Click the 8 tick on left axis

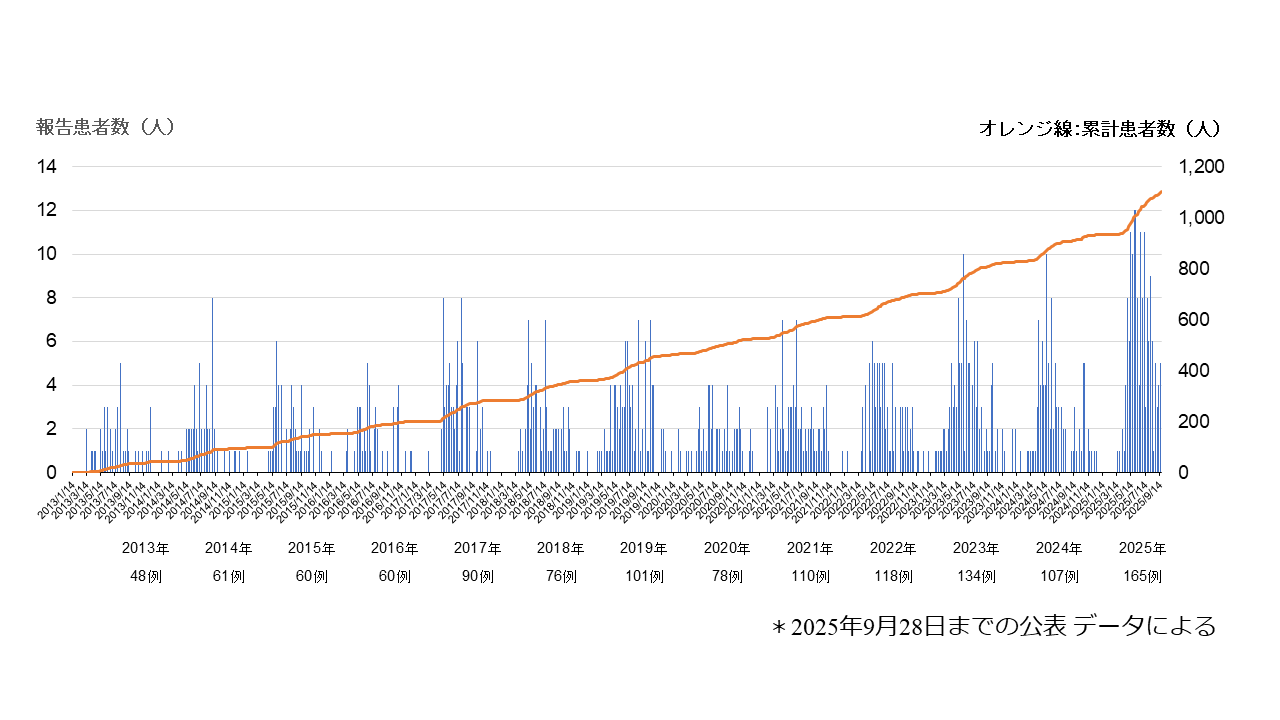click(x=51, y=298)
